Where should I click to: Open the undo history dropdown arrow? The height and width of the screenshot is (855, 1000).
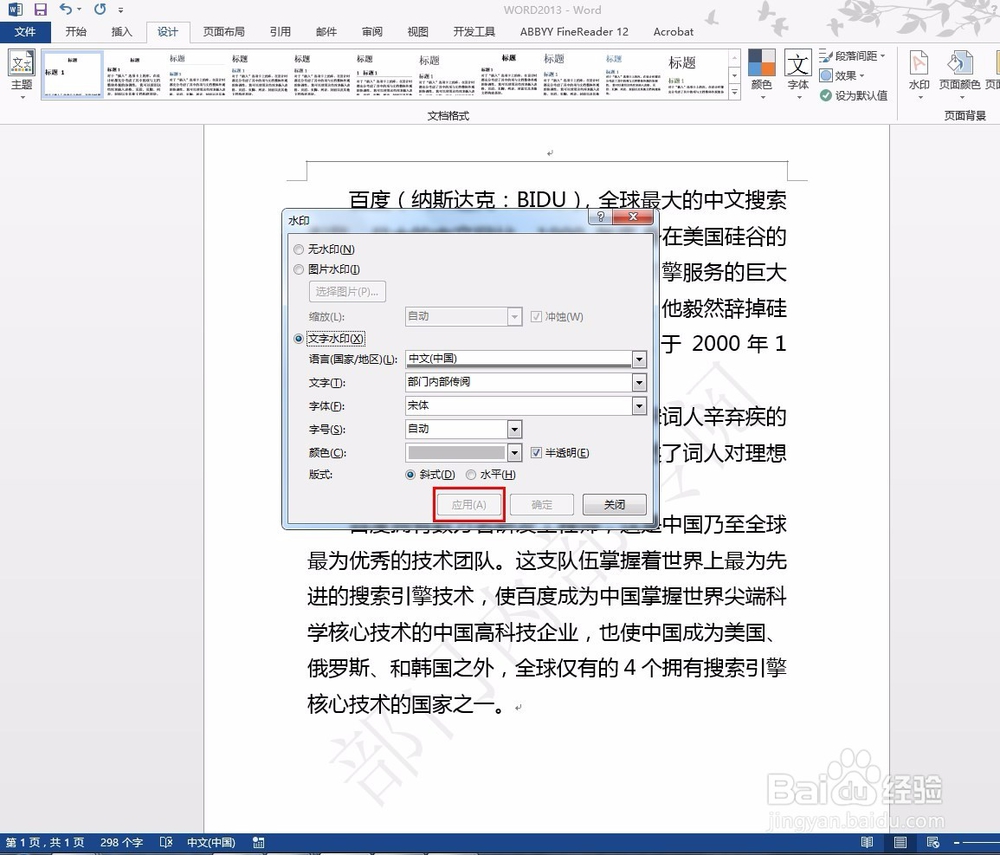tap(79, 9)
